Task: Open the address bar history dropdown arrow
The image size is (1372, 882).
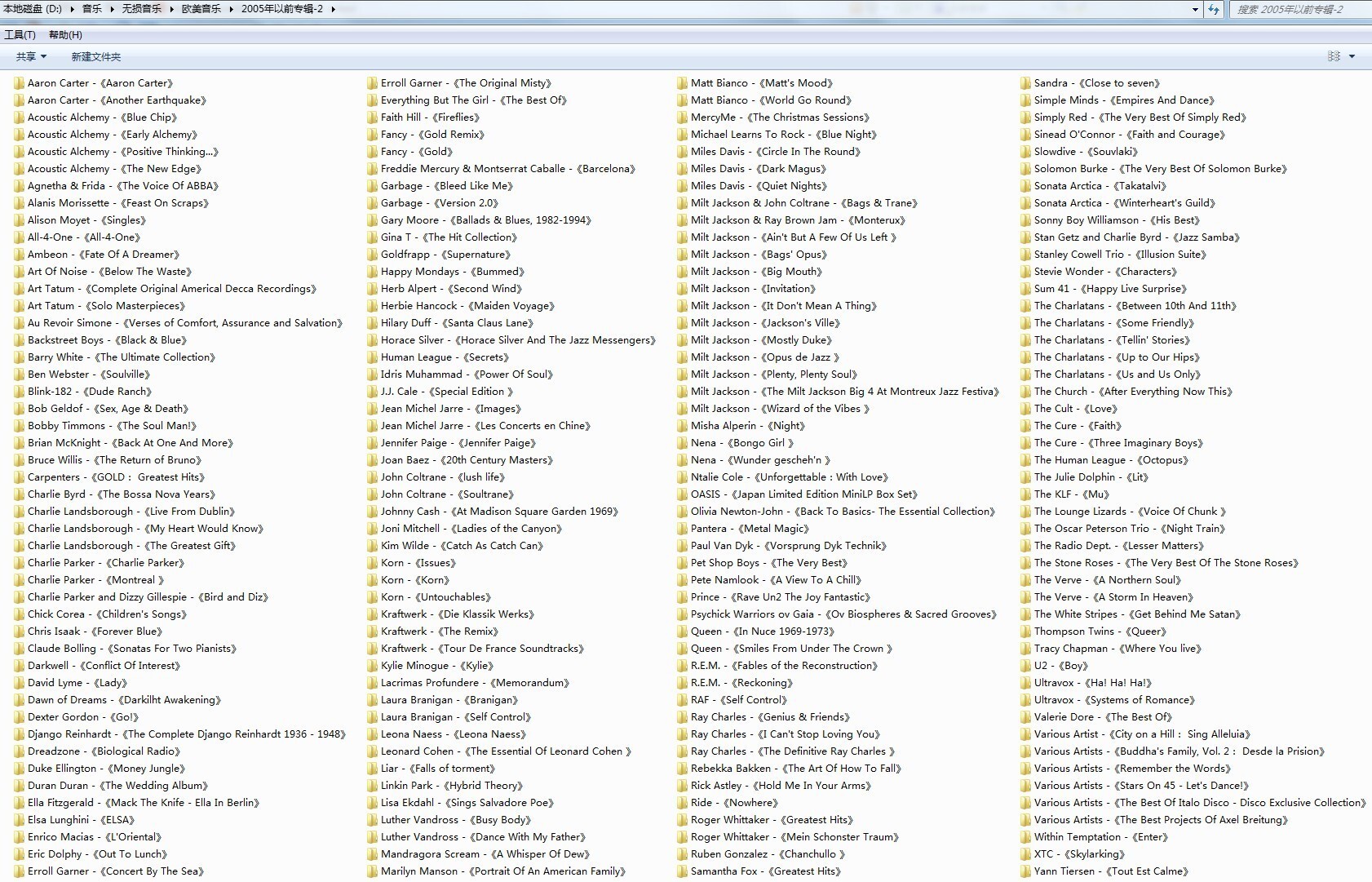Action: click(x=1195, y=10)
